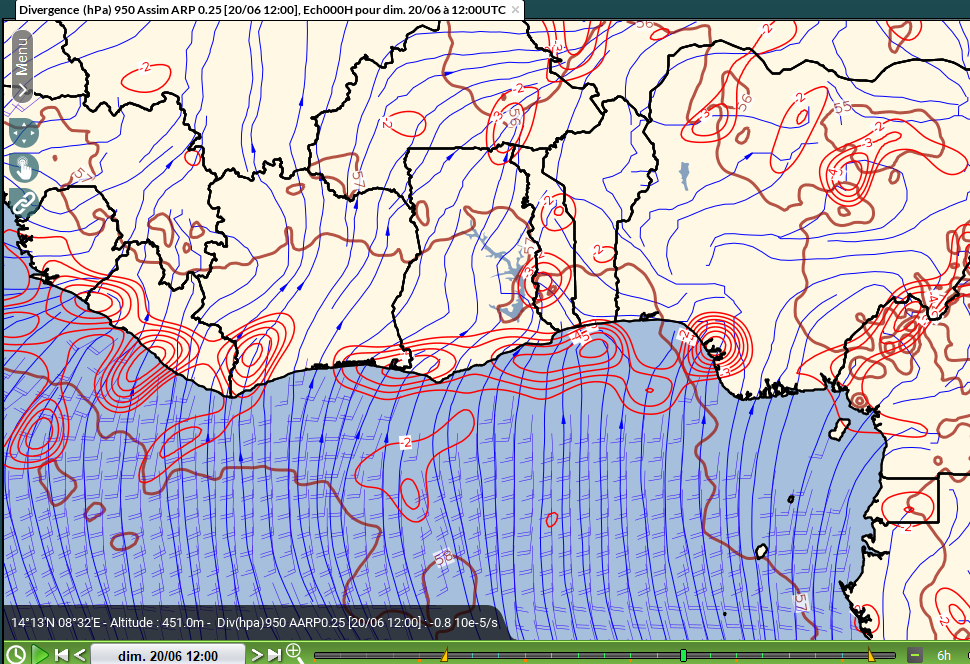Jump to the last time step
Screen dimensions: 970x664
coord(274,654)
